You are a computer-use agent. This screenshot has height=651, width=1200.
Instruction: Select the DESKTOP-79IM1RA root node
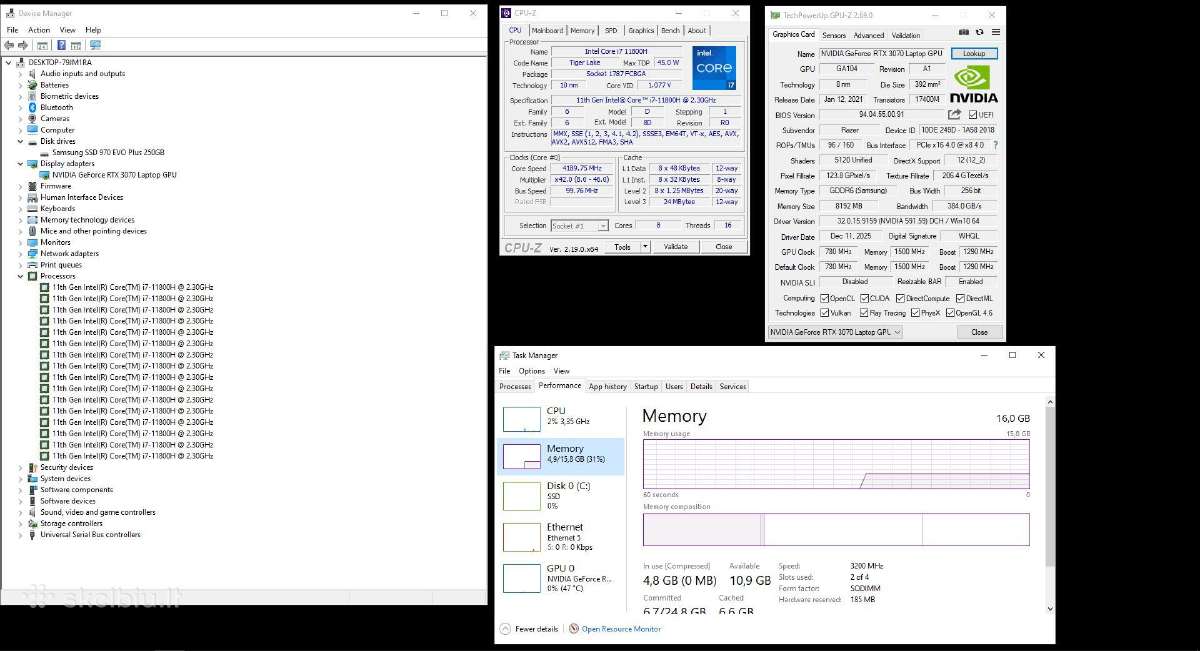59,62
